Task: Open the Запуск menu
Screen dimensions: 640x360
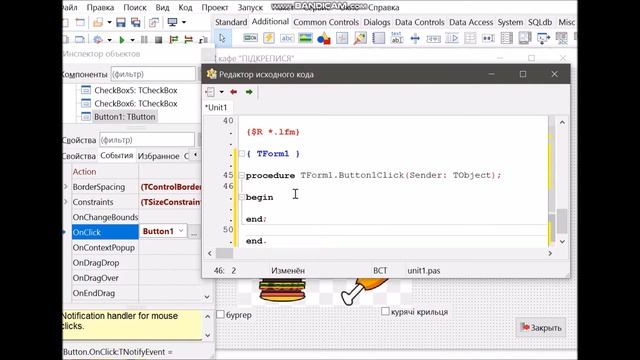Action: tap(250, 7)
